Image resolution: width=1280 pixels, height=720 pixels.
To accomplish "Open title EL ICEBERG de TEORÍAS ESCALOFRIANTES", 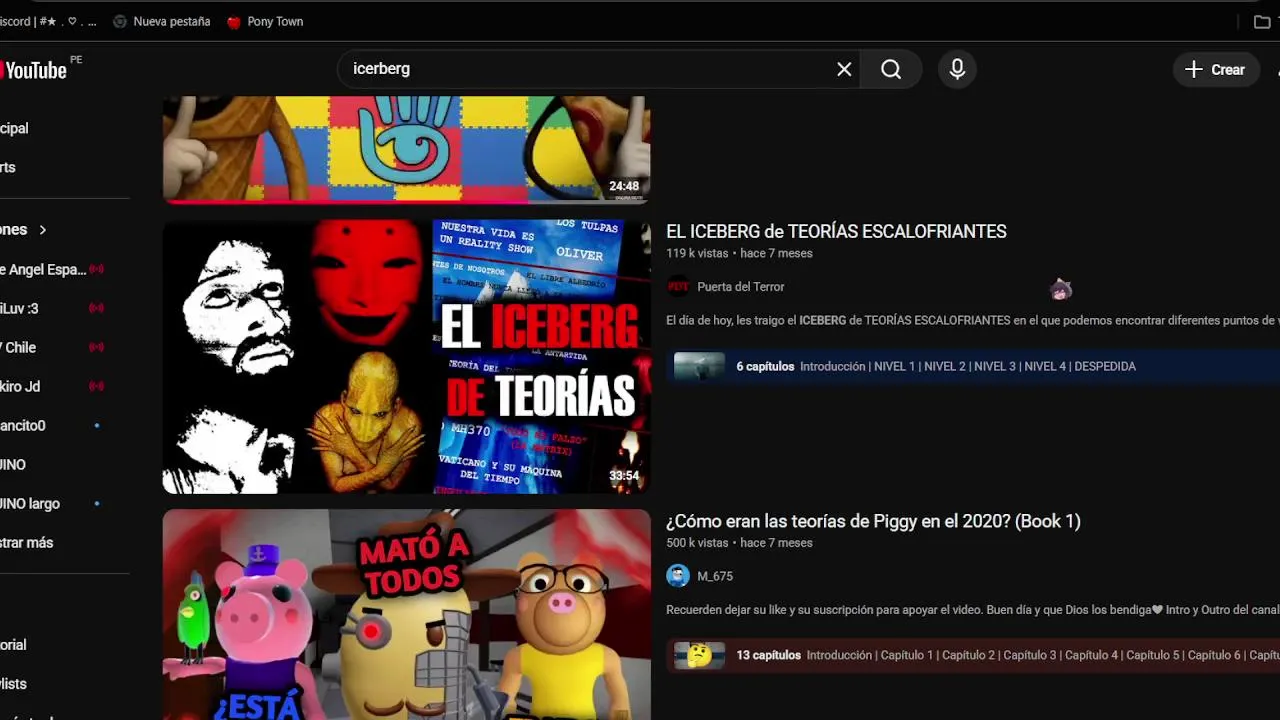I will 836,231.
